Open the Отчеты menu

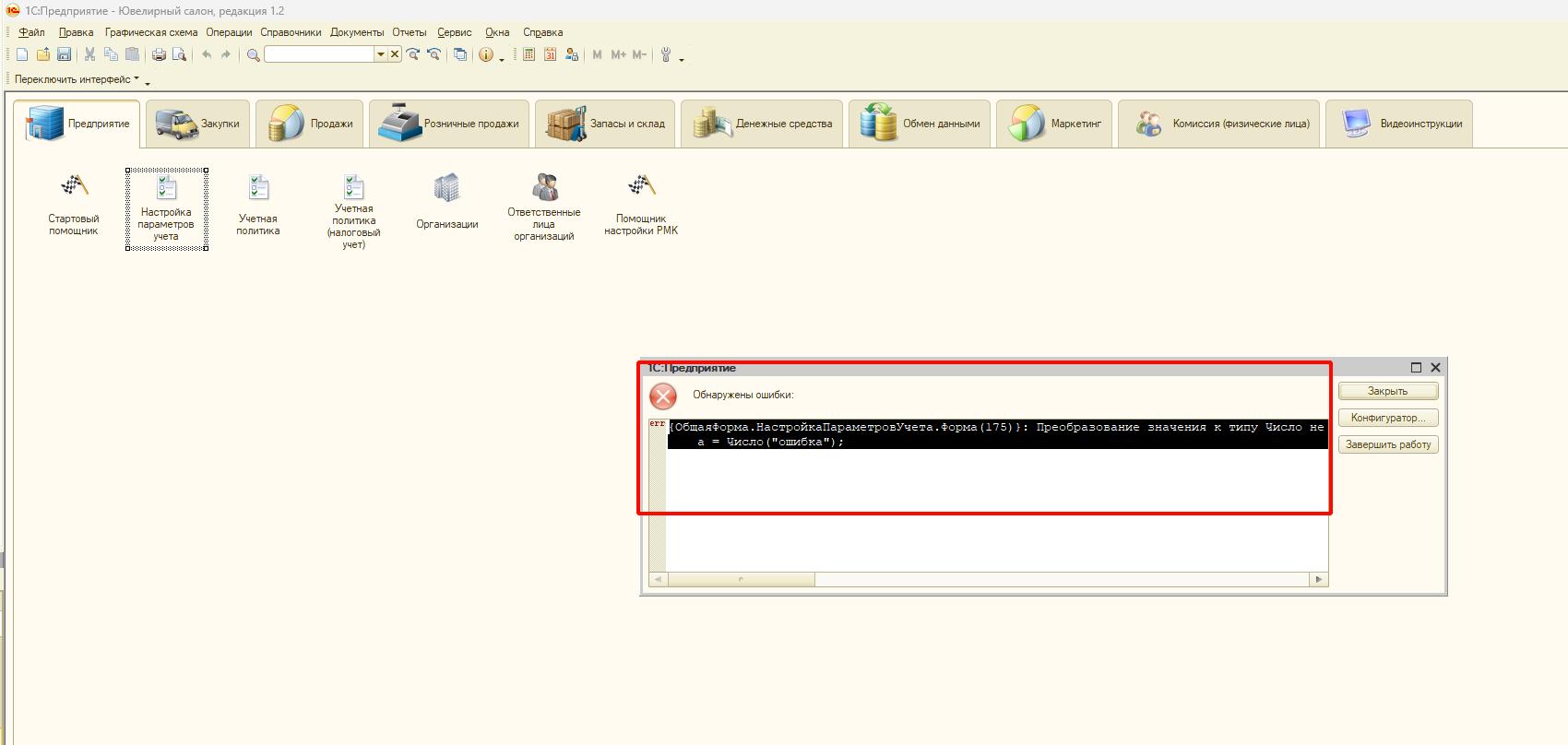tap(410, 32)
